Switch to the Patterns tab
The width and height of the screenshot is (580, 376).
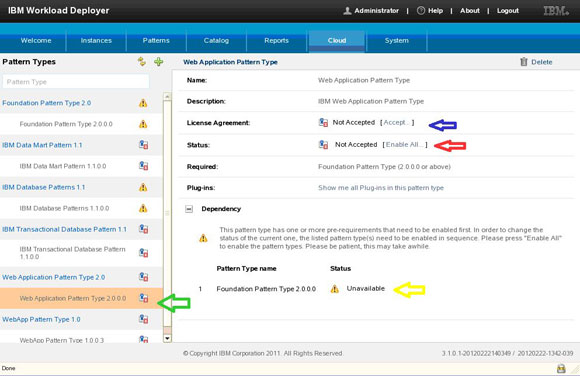click(156, 41)
